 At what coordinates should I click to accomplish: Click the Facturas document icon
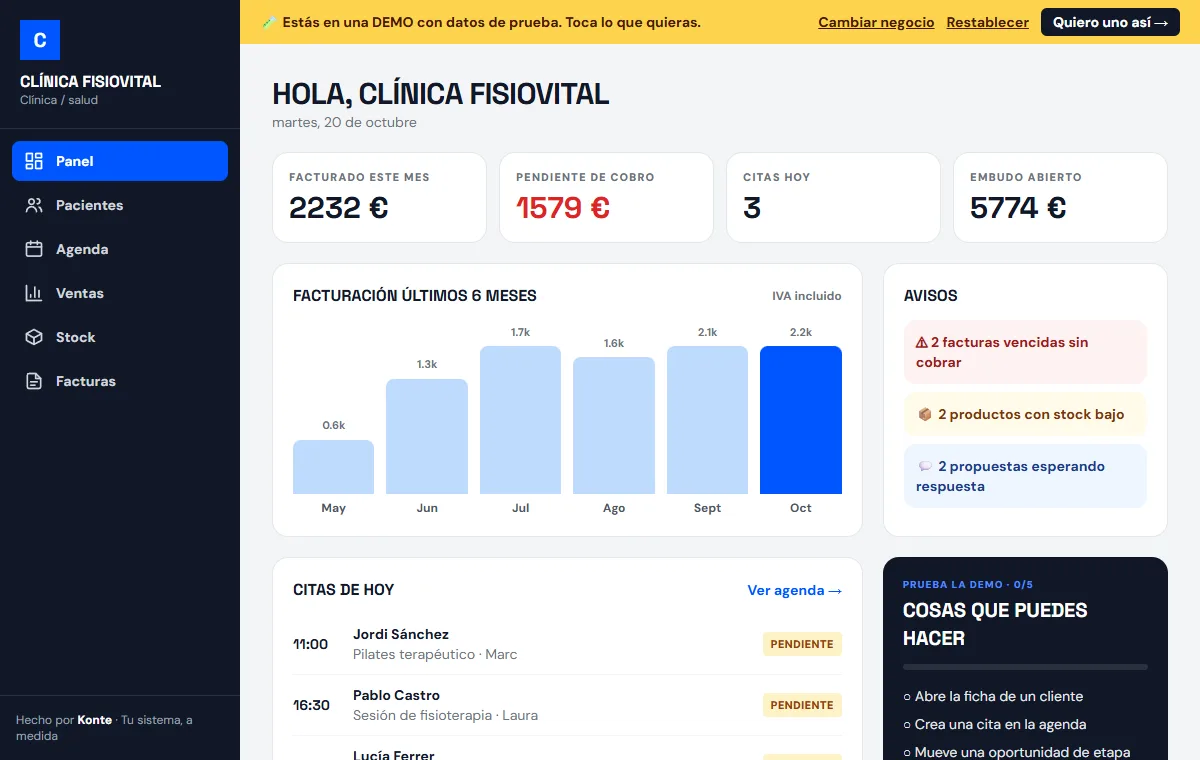tap(34, 381)
